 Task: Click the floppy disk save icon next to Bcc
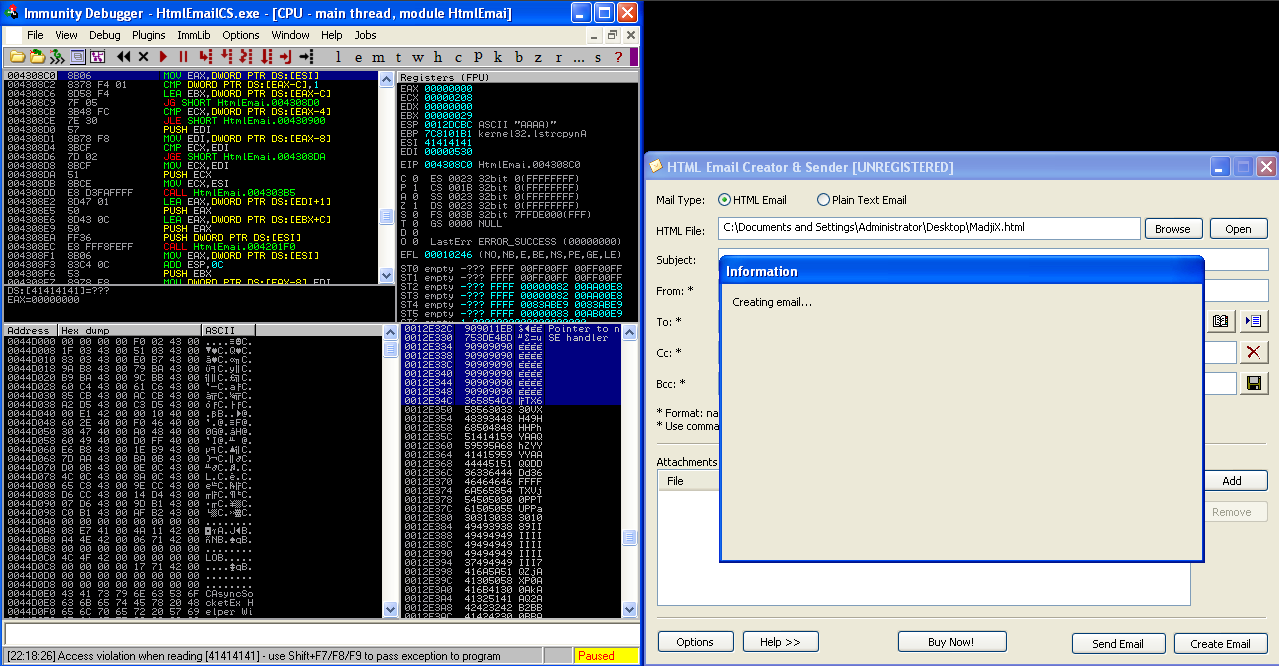1253,383
